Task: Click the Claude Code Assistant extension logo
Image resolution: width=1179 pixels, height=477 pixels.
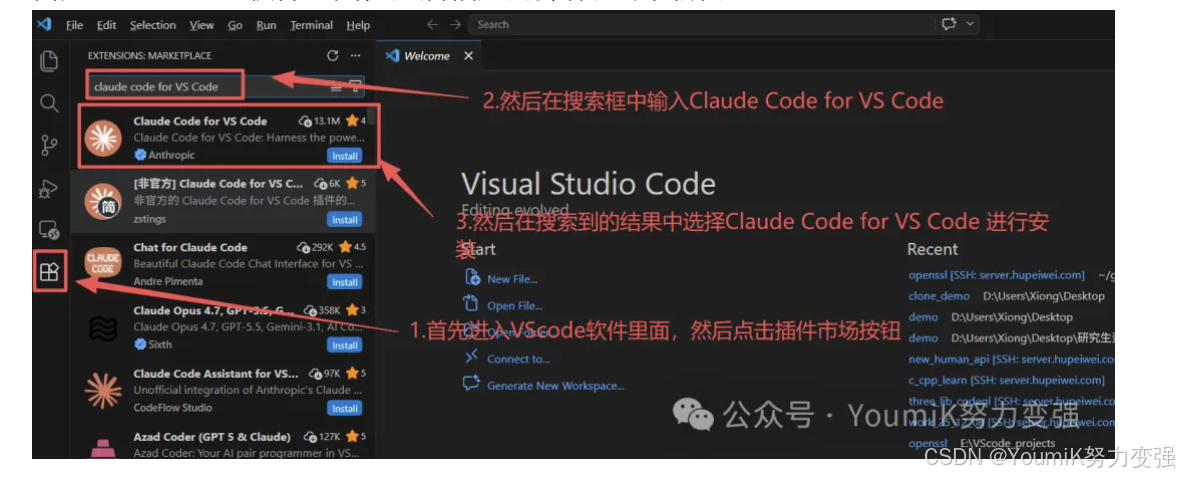Action: pos(103,391)
